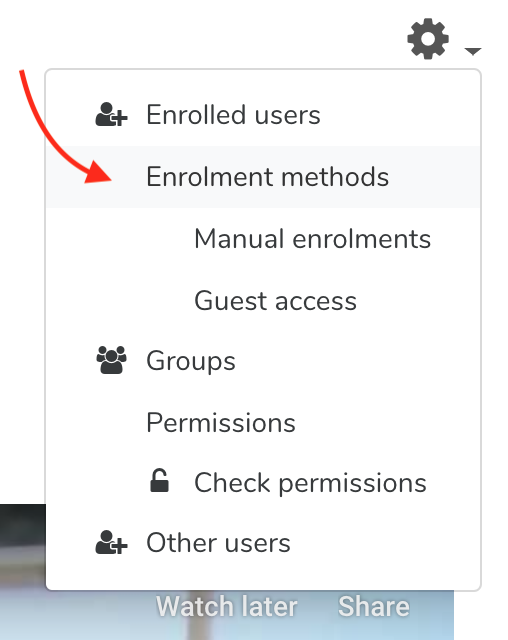Click the dark video thumbnail left of menu
The height and width of the screenshot is (640, 508).
tap(22, 571)
